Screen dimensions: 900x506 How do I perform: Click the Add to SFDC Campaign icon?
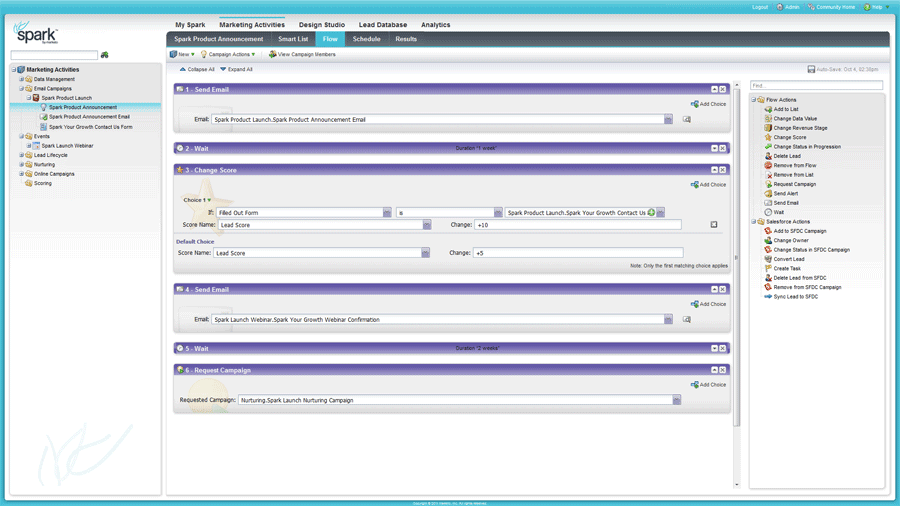[768, 231]
